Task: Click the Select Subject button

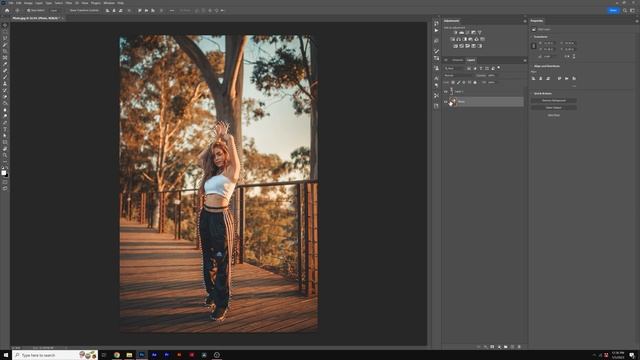Action: 554,108
